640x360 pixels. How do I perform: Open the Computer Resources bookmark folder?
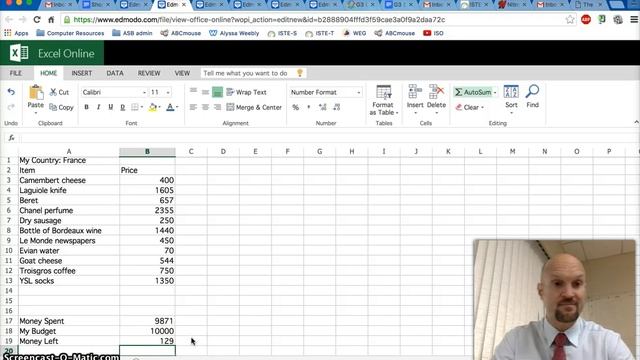[70, 33]
